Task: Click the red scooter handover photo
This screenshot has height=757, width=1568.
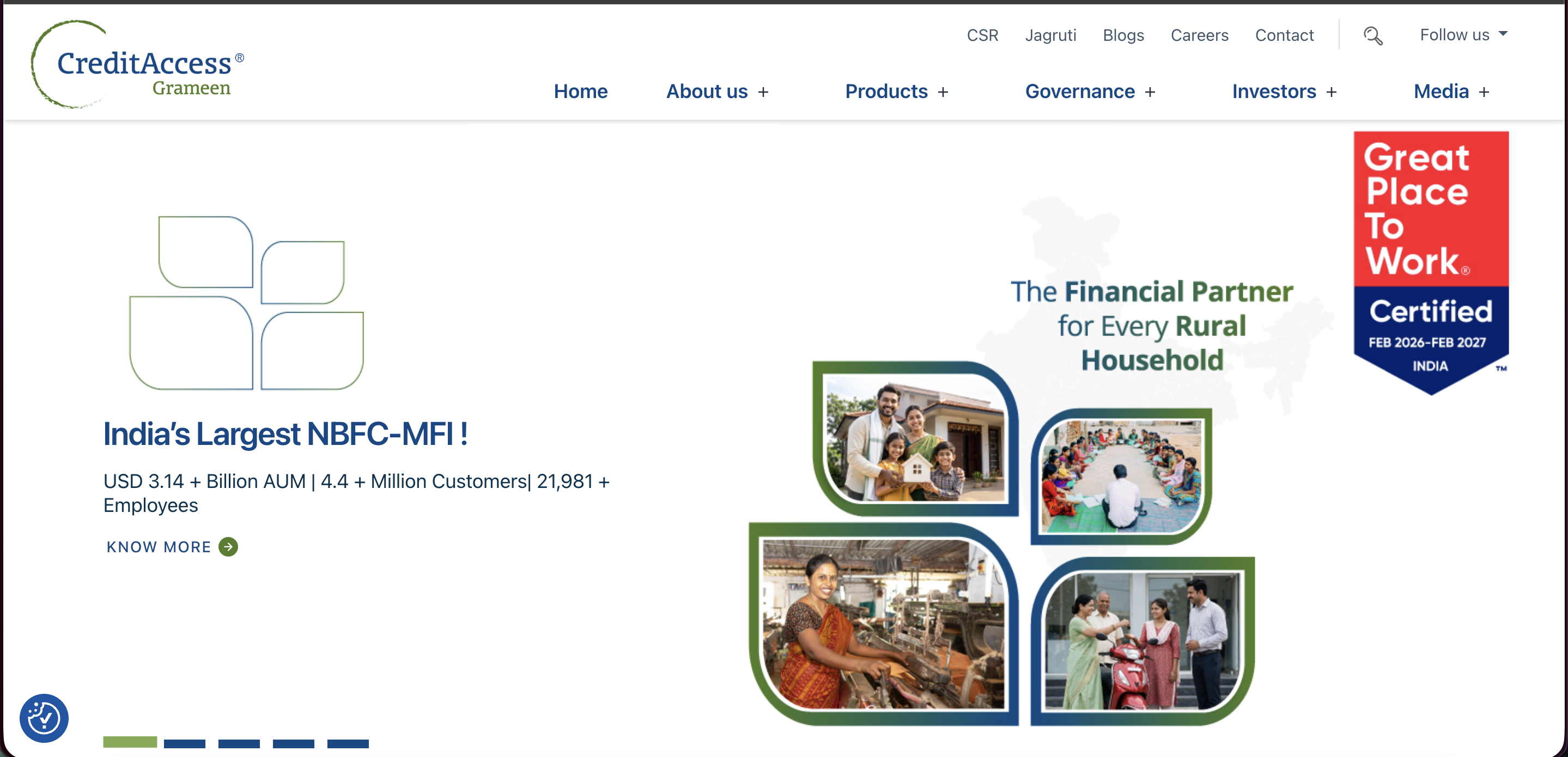Action: tap(1142, 641)
